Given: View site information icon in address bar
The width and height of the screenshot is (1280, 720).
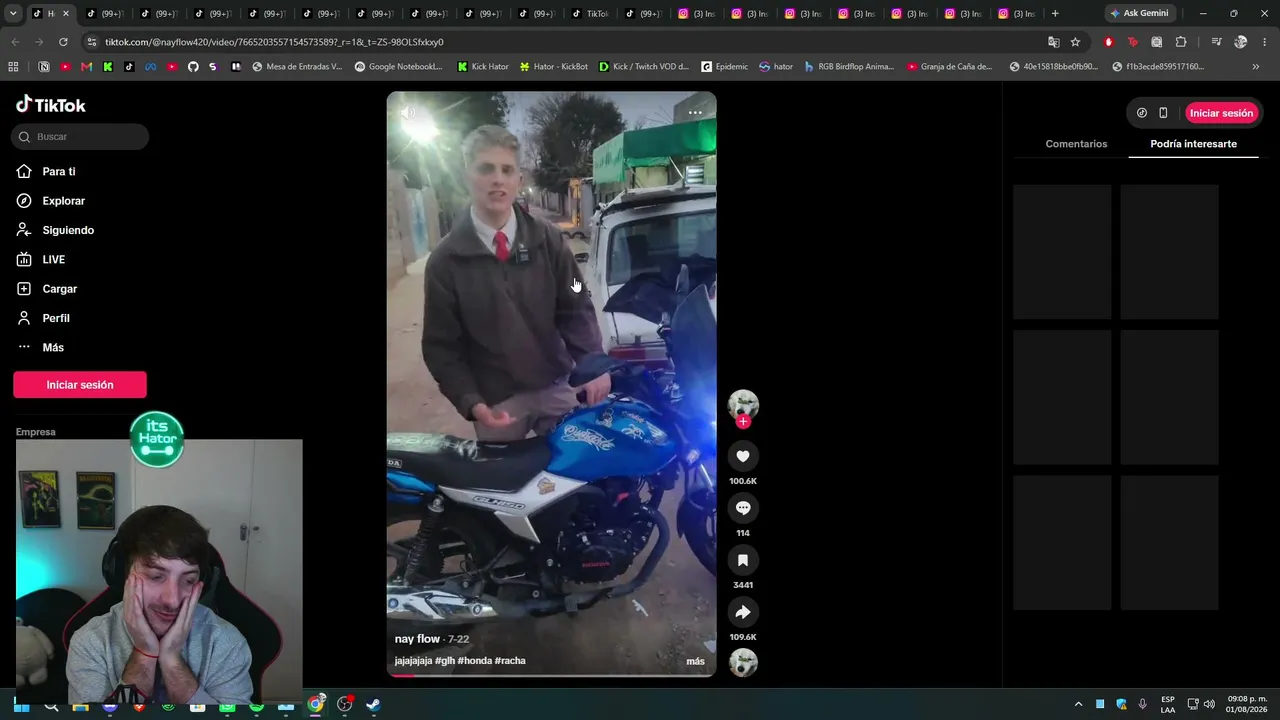Looking at the screenshot, I should pyautogui.click(x=92, y=42).
